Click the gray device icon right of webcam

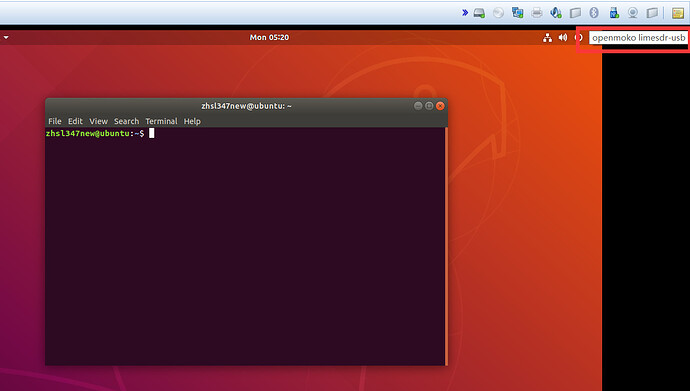pyautogui.click(x=652, y=13)
